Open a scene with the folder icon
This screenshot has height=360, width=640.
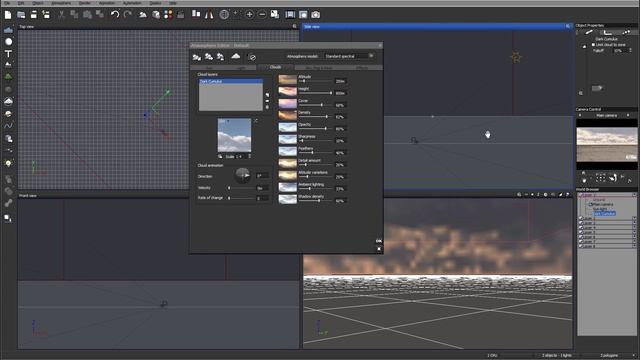pos(21,15)
